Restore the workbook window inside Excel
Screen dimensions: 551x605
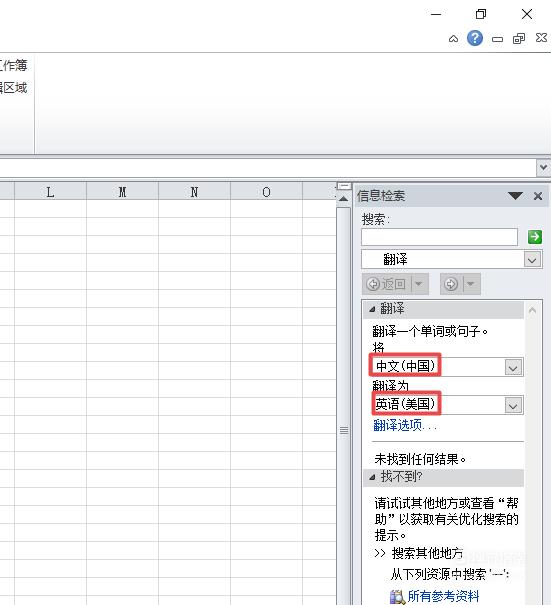(x=519, y=39)
